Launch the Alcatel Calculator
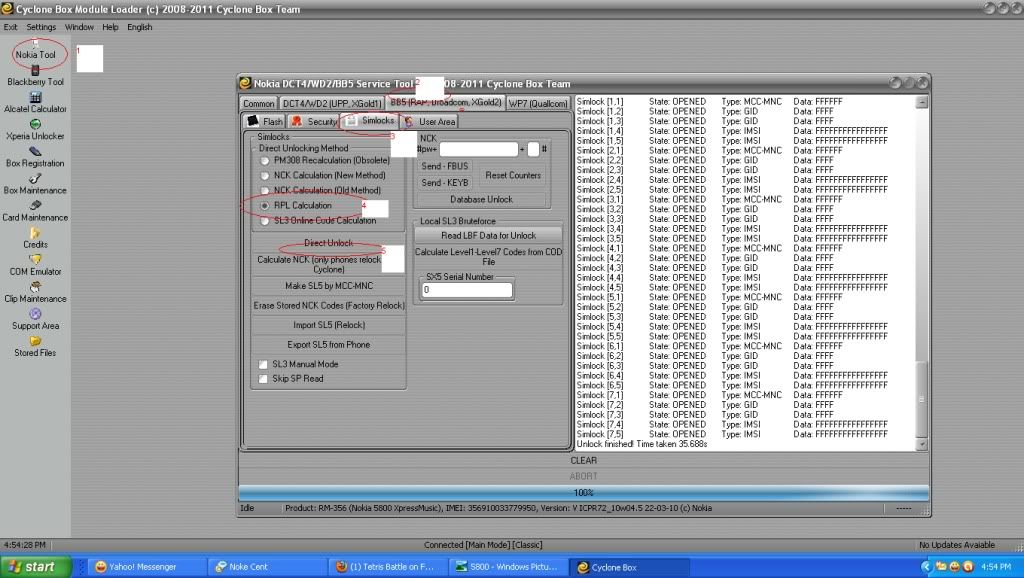 (35, 102)
